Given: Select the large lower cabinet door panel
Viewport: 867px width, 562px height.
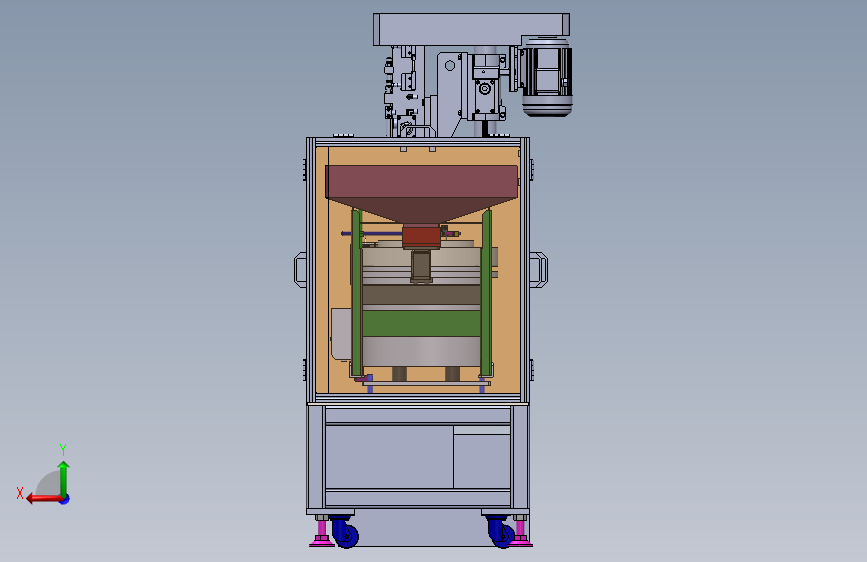Looking at the screenshot, I should [x=389, y=457].
